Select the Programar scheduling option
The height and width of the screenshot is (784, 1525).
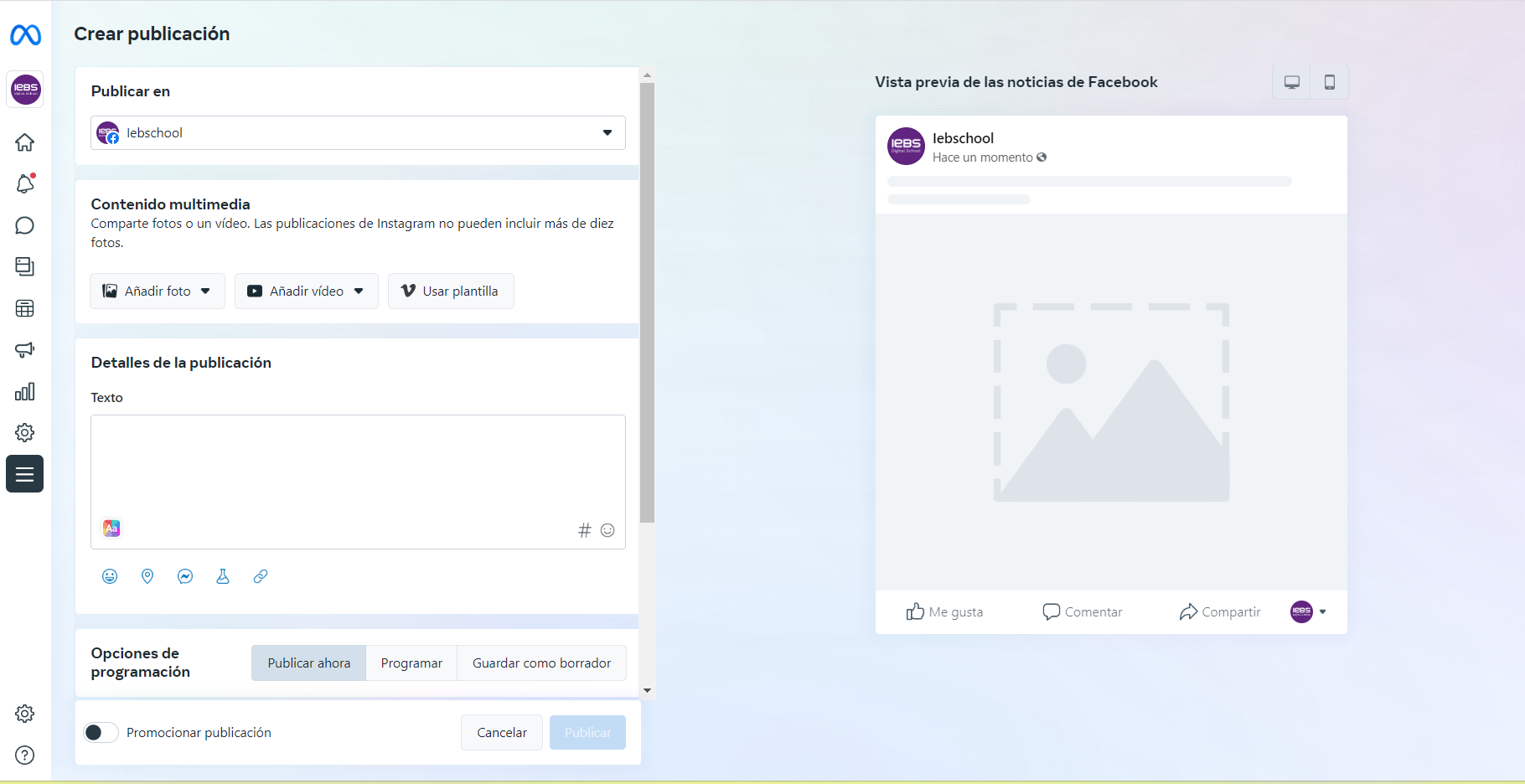point(411,663)
